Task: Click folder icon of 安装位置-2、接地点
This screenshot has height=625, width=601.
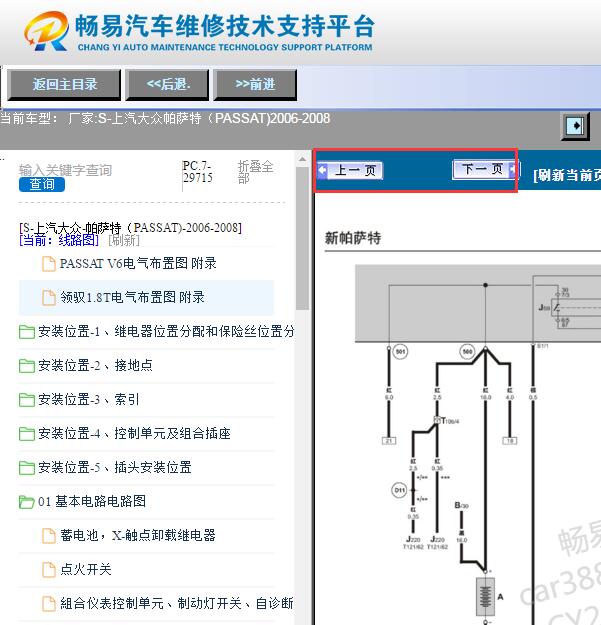Action: 27,366
